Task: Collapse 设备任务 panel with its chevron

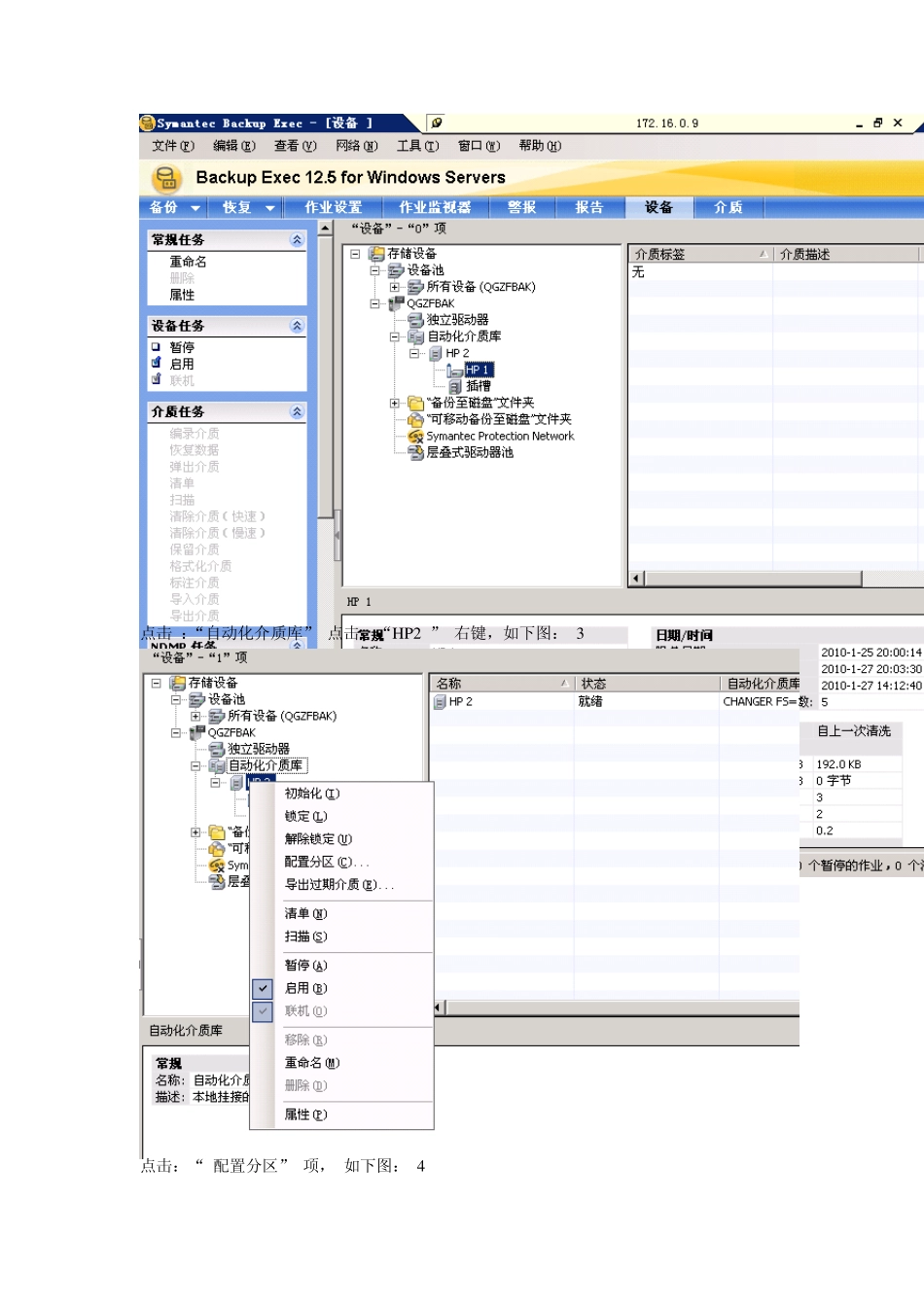Action: click(297, 326)
